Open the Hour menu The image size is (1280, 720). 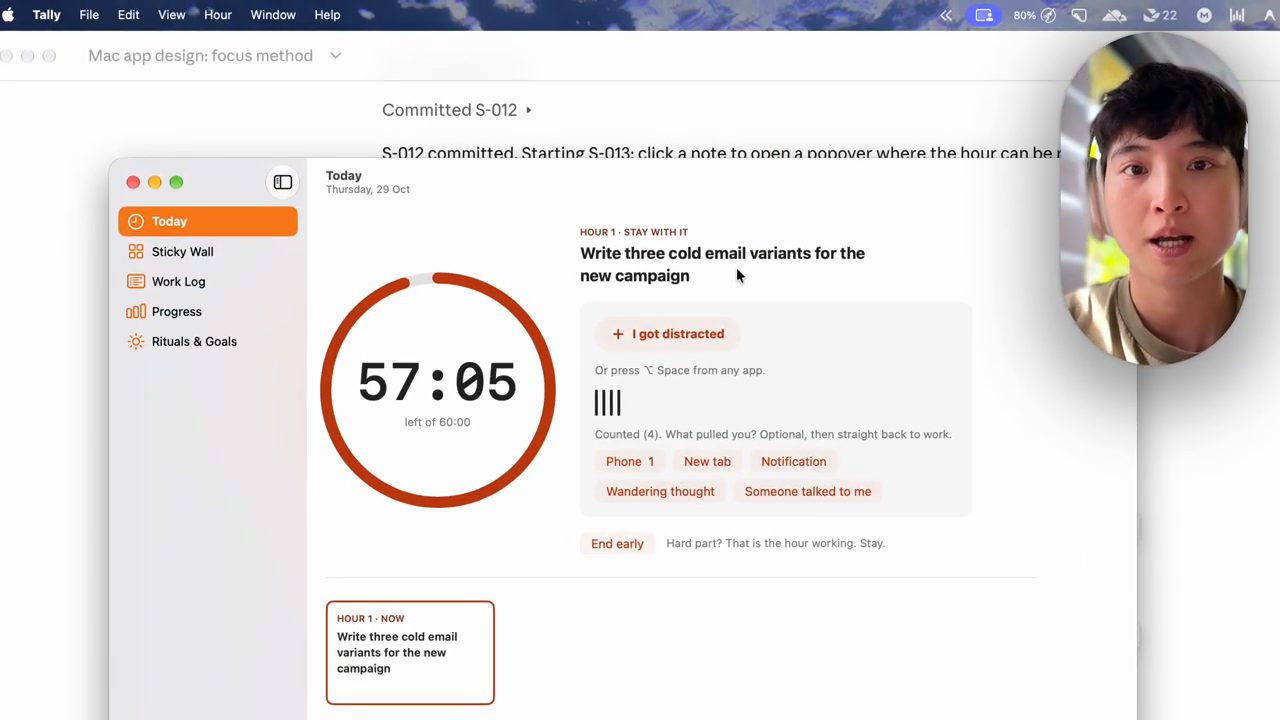[x=218, y=15]
